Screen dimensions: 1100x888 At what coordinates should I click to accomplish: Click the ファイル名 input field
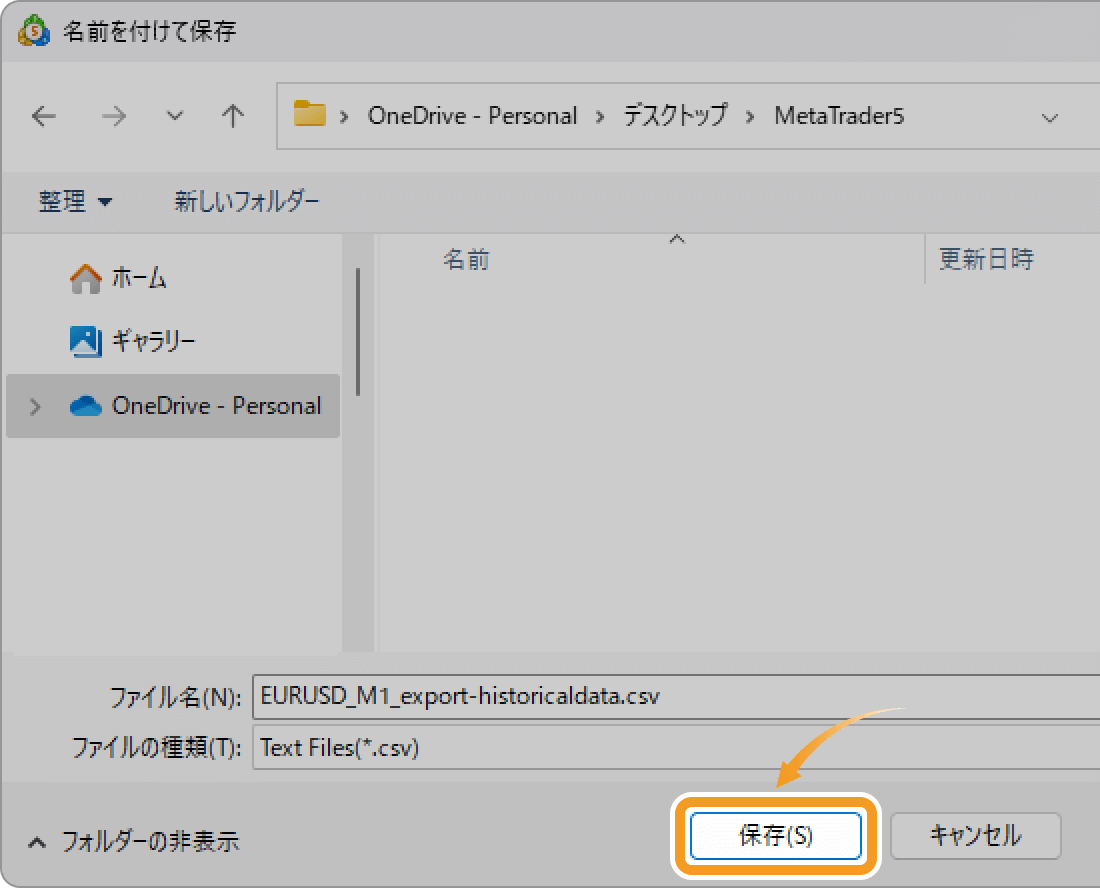tap(676, 697)
